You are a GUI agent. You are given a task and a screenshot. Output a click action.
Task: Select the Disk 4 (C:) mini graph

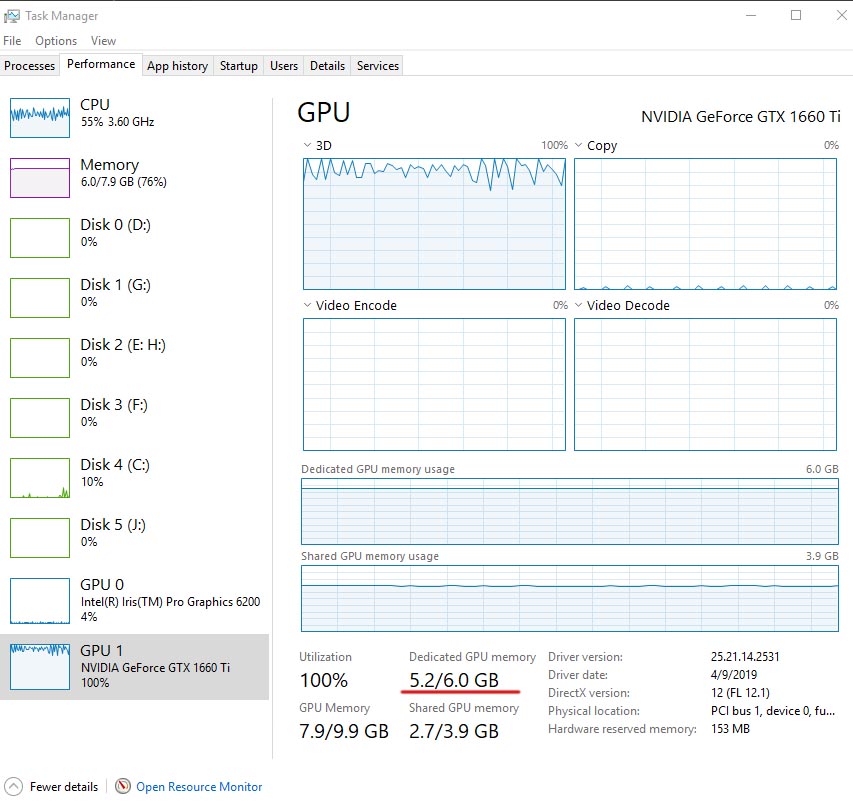coord(40,478)
